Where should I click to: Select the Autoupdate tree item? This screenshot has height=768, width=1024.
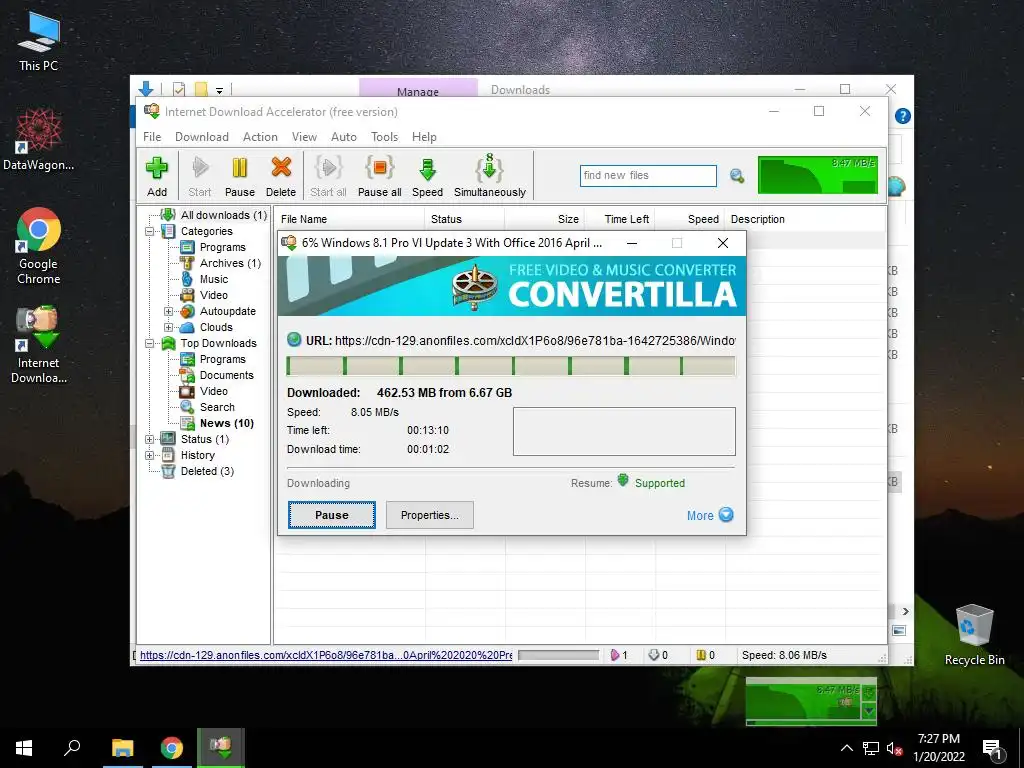(228, 311)
